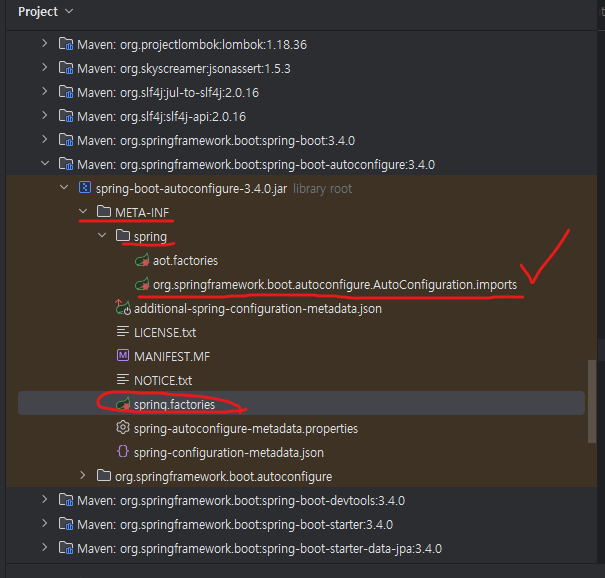Click the slf4j-api library icon
The height and width of the screenshot is (578, 605).
click(x=66, y=116)
